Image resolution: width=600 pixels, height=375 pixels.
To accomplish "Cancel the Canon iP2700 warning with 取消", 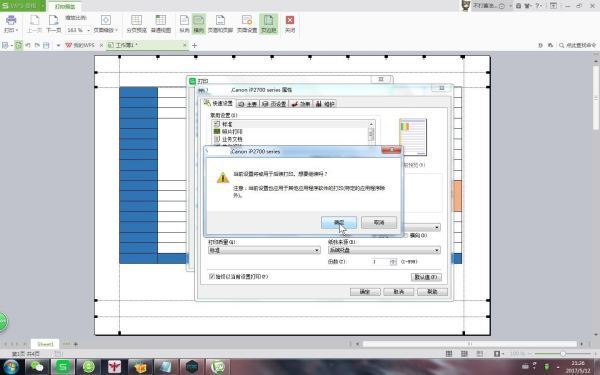I will click(379, 222).
